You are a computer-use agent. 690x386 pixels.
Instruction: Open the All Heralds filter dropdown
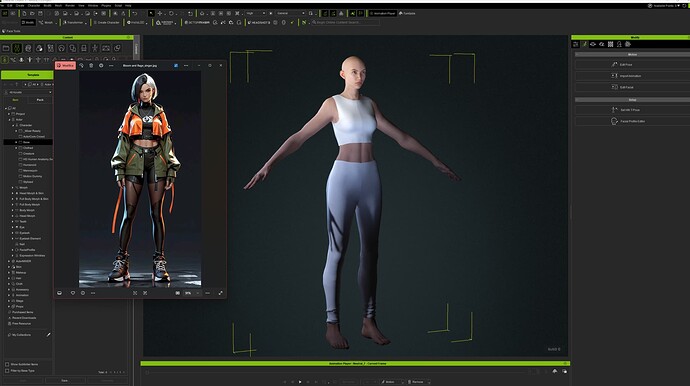click(28, 92)
